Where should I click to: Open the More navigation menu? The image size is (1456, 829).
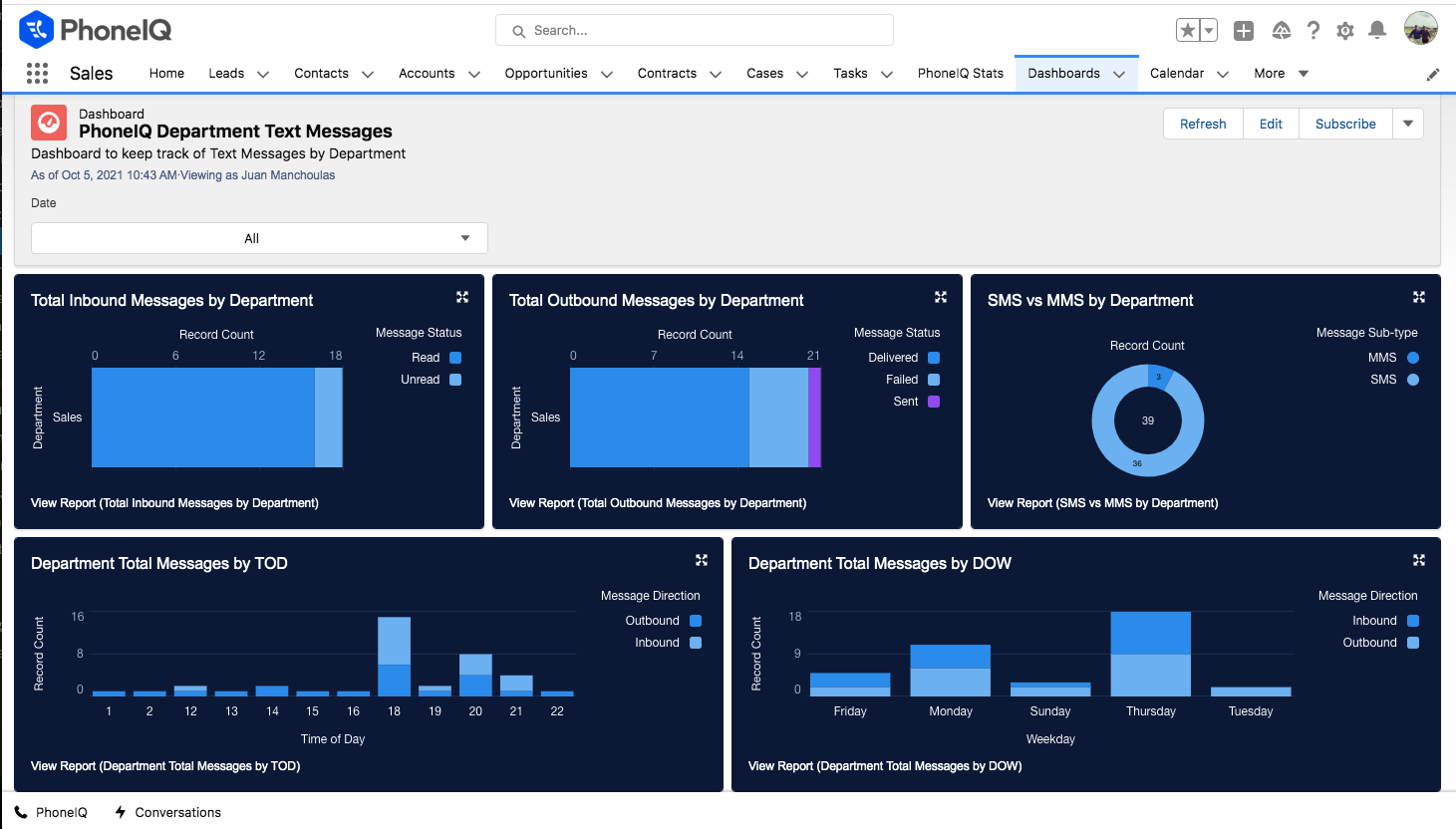(x=1281, y=74)
